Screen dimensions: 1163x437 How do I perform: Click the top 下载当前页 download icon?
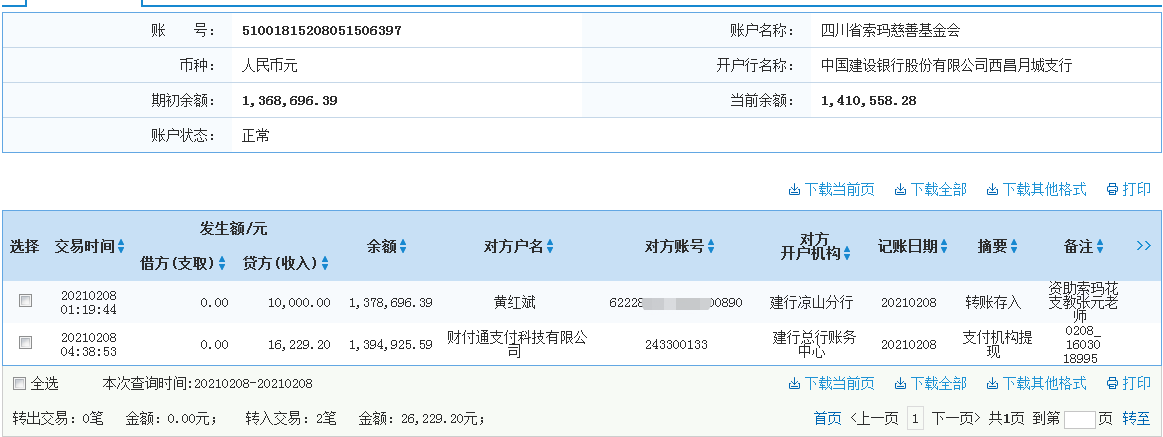pos(794,190)
